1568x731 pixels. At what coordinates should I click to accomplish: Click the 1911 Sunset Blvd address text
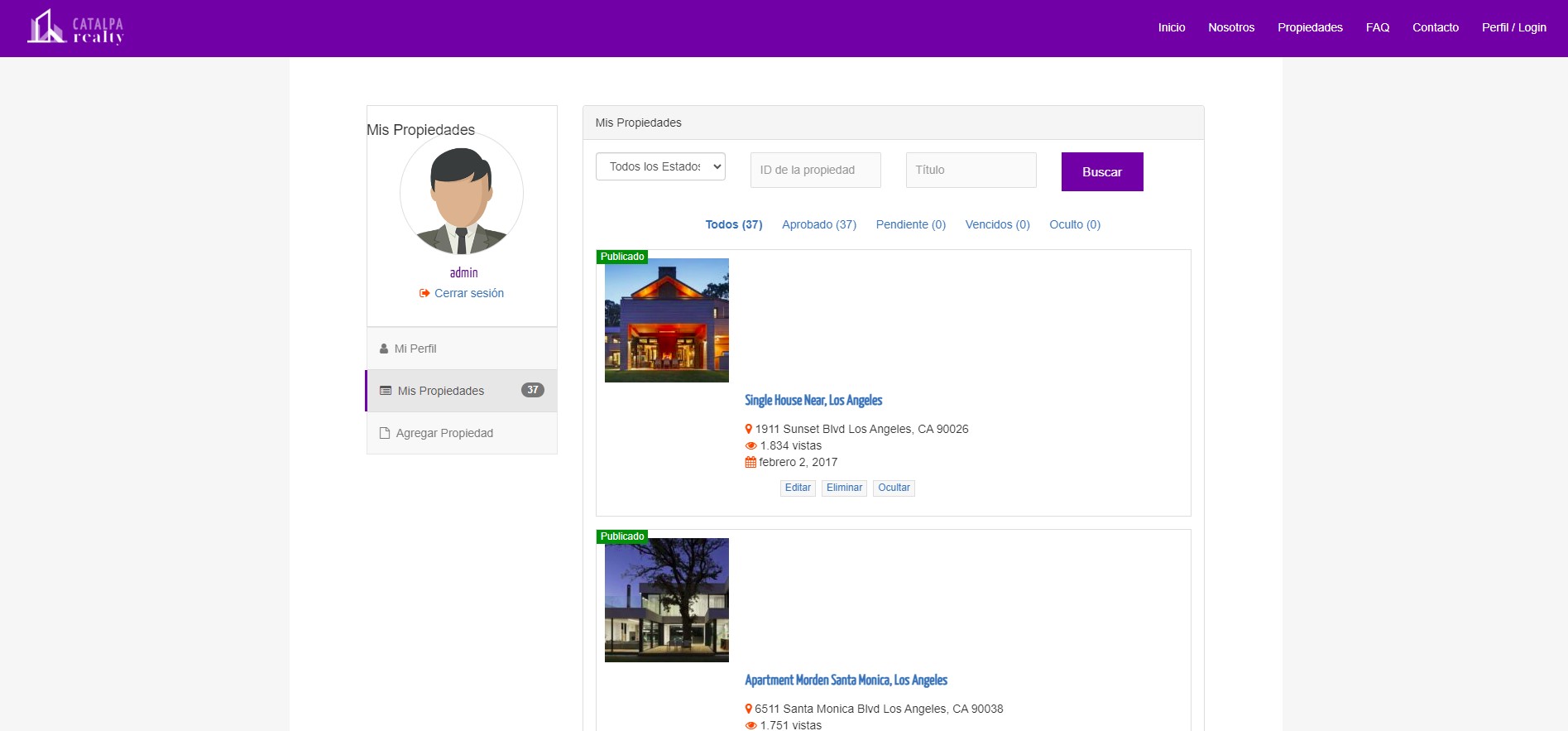(x=861, y=429)
